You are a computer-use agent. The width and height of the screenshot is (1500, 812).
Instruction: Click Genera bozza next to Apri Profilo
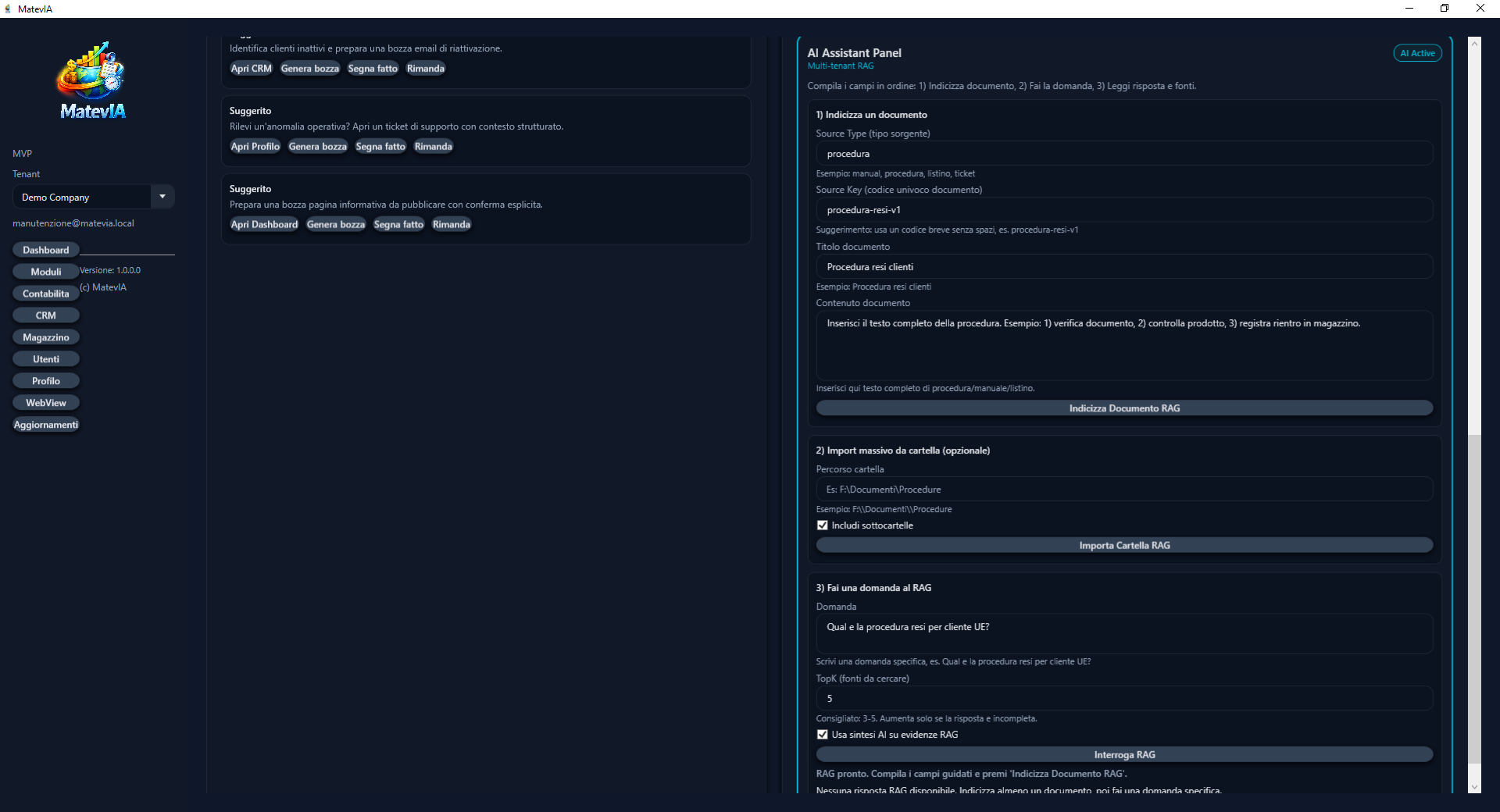coord(317,147)
